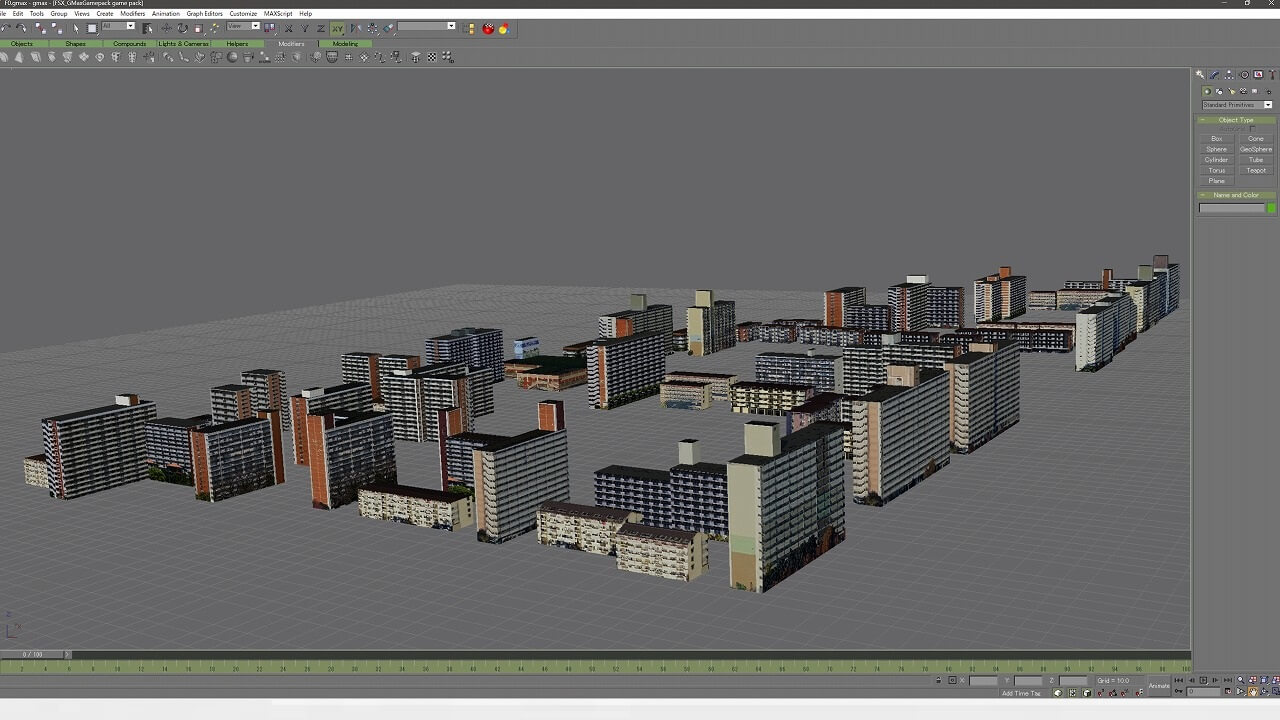Viewport: 1280px width, 720px height.
Task: Open the Hierarchy command panel tab
Action: pyautogui.click(x=1229, y=75)
